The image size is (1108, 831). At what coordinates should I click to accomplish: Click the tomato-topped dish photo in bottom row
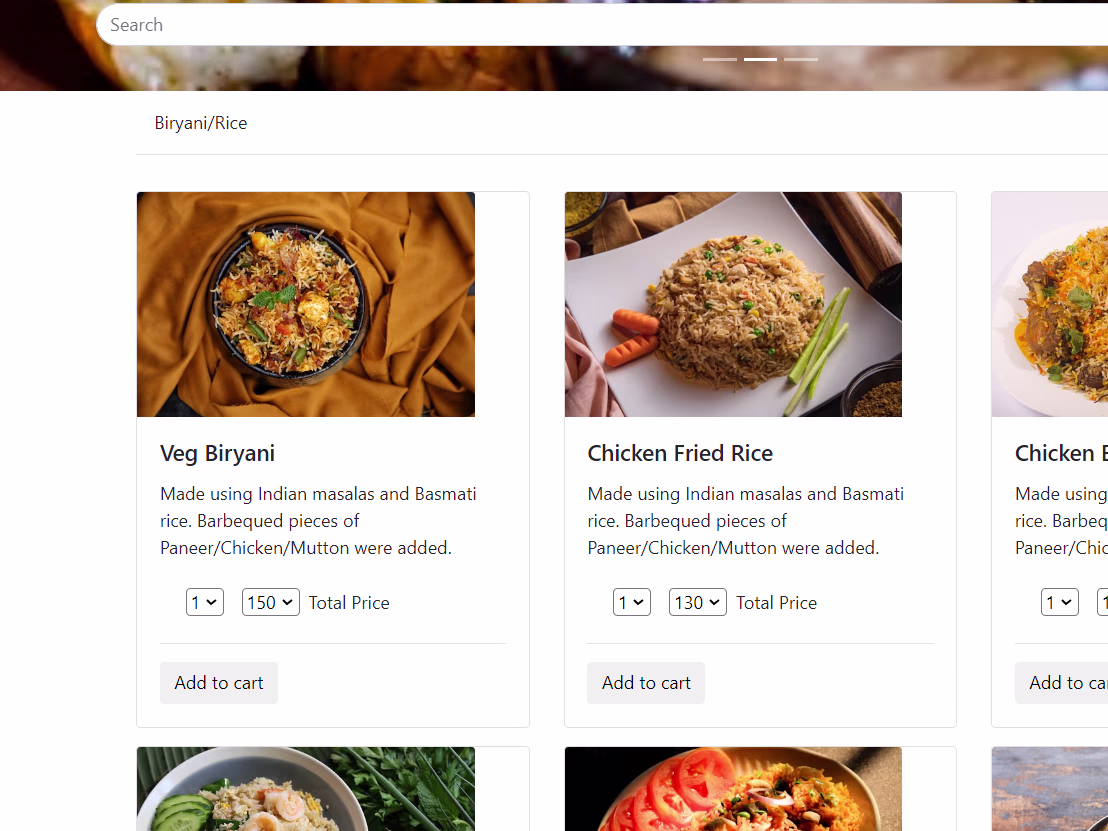tap(733, 789)
